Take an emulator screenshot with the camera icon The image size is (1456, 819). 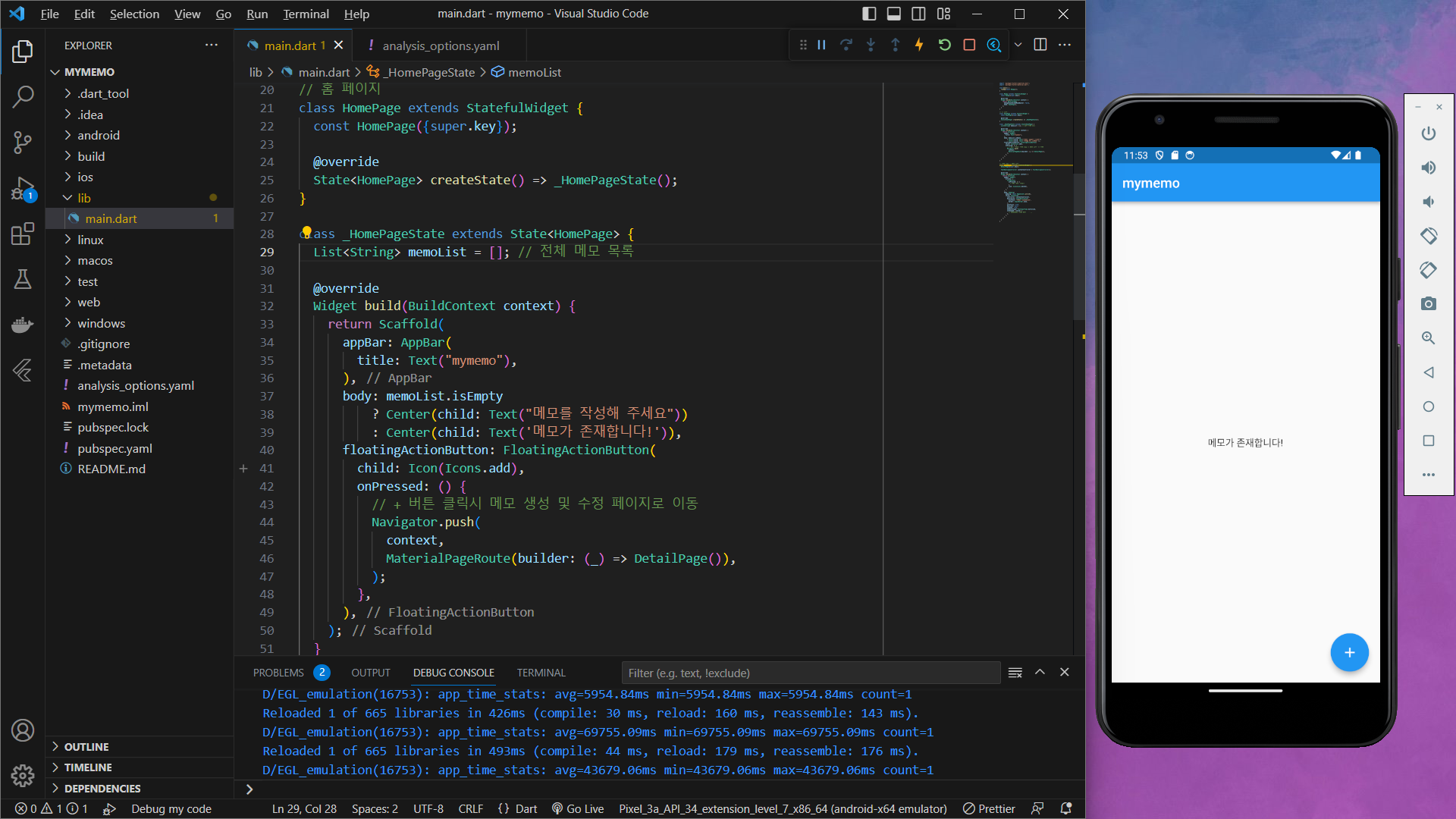pos(1429,303)
